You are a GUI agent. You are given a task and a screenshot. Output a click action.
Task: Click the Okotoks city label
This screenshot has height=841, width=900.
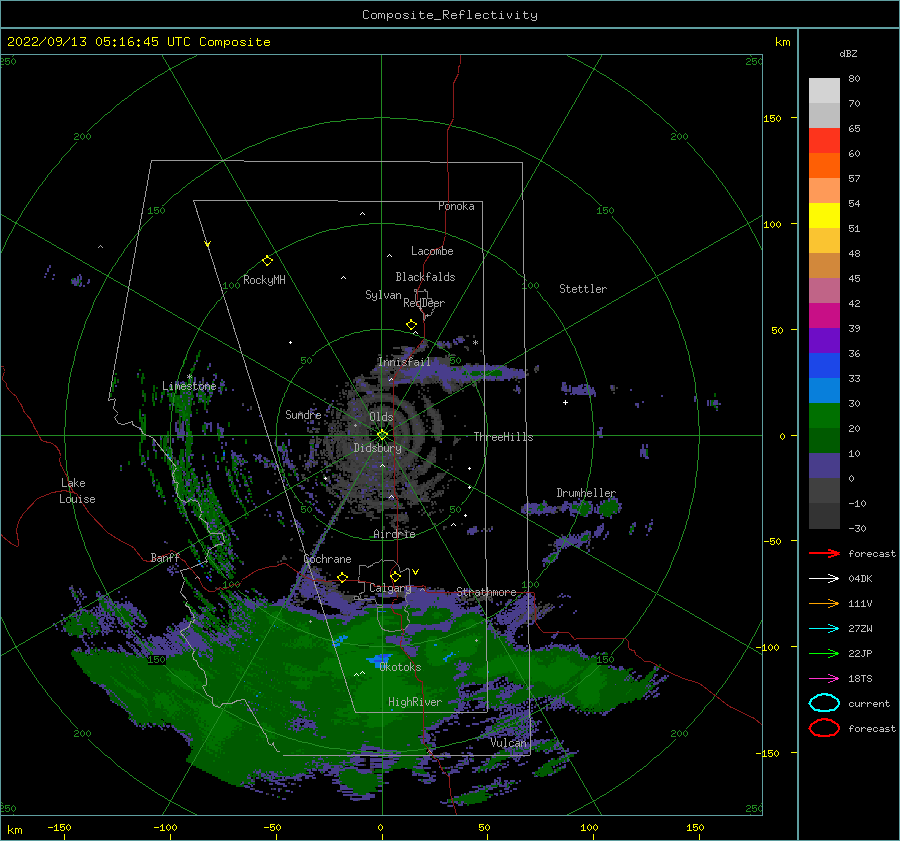coord(400,667)
